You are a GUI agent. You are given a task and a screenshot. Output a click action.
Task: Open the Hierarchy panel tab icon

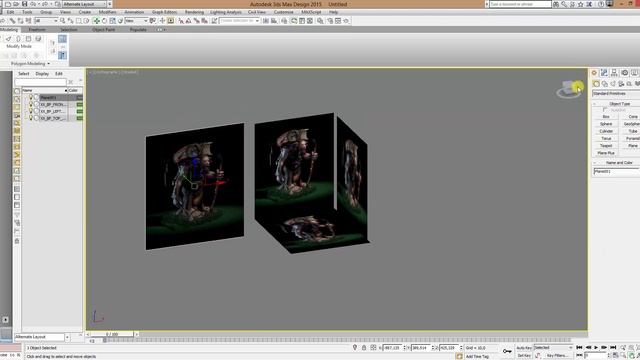coord(614,73)
